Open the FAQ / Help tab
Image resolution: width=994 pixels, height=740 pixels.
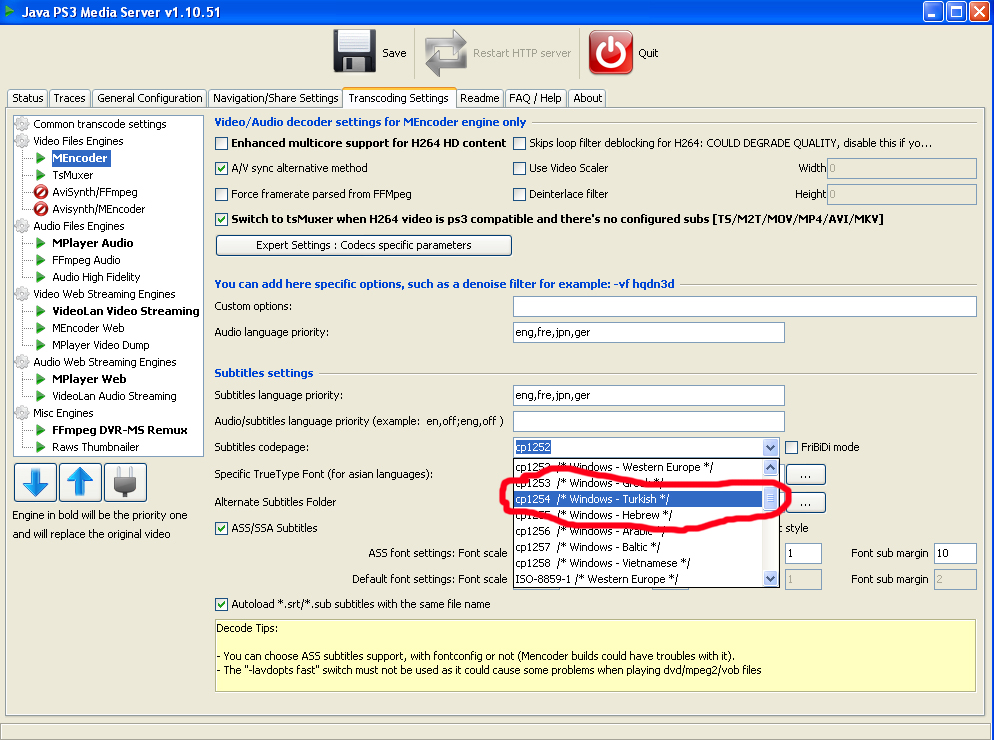[535, 98]
